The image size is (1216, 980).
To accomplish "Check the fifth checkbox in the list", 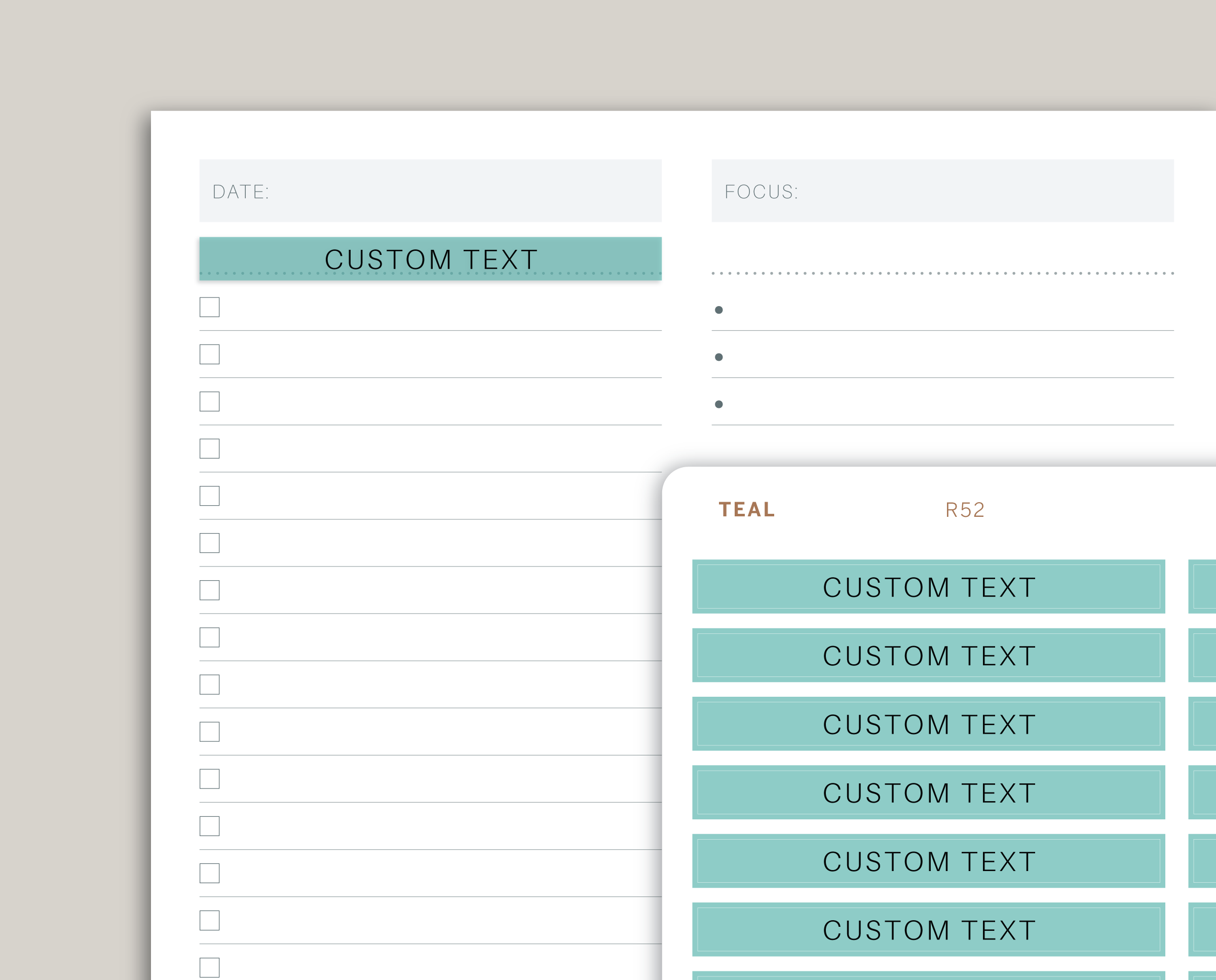I will pos(209,496).
